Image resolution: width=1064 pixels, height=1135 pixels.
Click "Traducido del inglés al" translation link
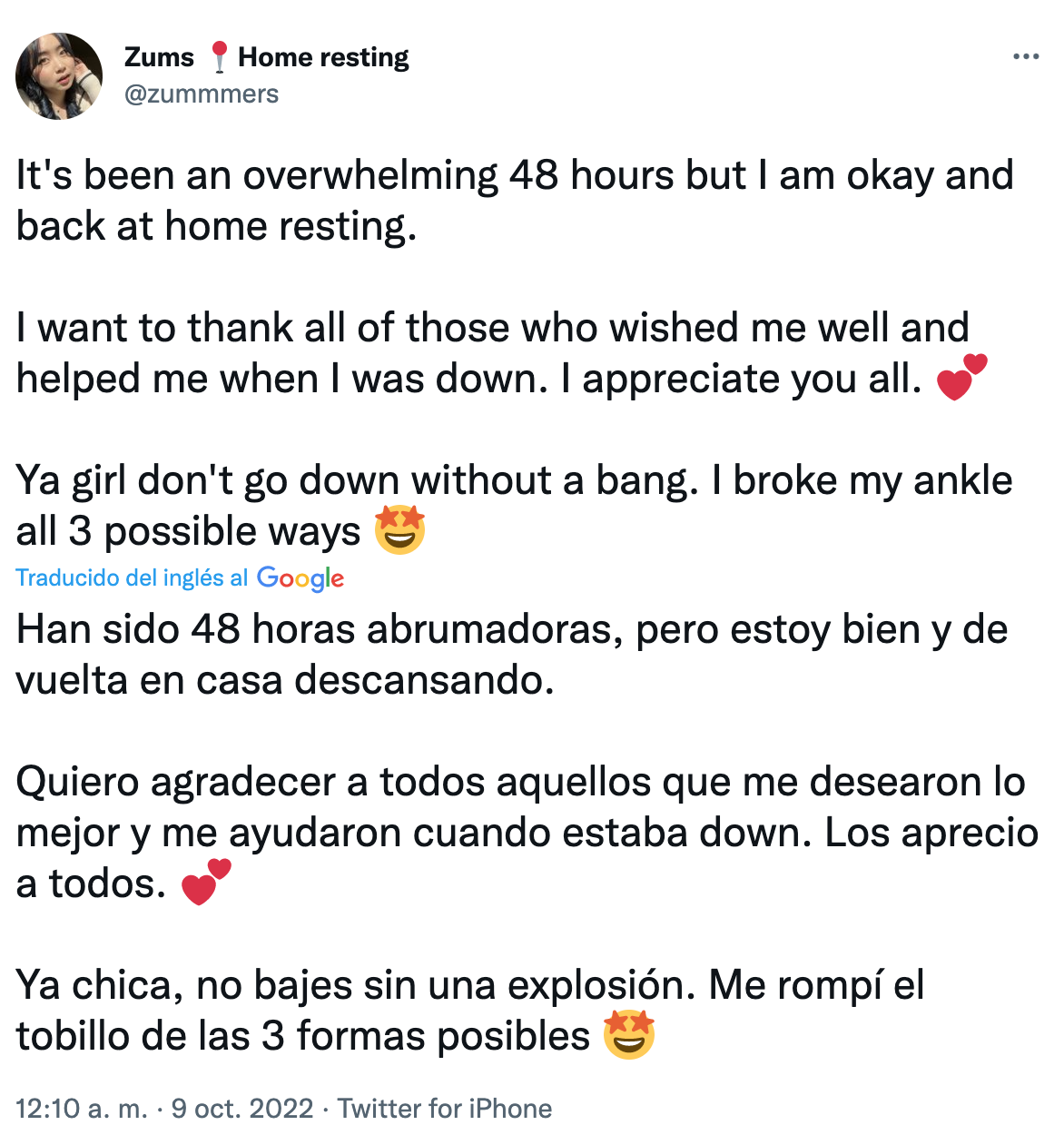[x=132, y=578]
